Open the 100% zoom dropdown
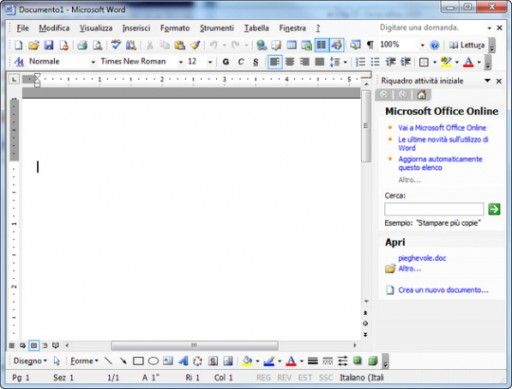This screenshot has width=512, height=389. tap(422, 45)
